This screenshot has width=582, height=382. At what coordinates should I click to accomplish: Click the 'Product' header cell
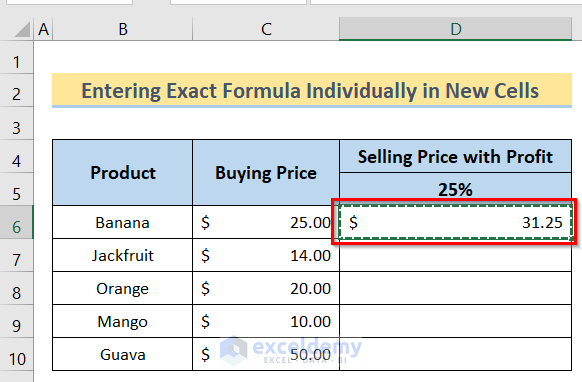(123, 173)
